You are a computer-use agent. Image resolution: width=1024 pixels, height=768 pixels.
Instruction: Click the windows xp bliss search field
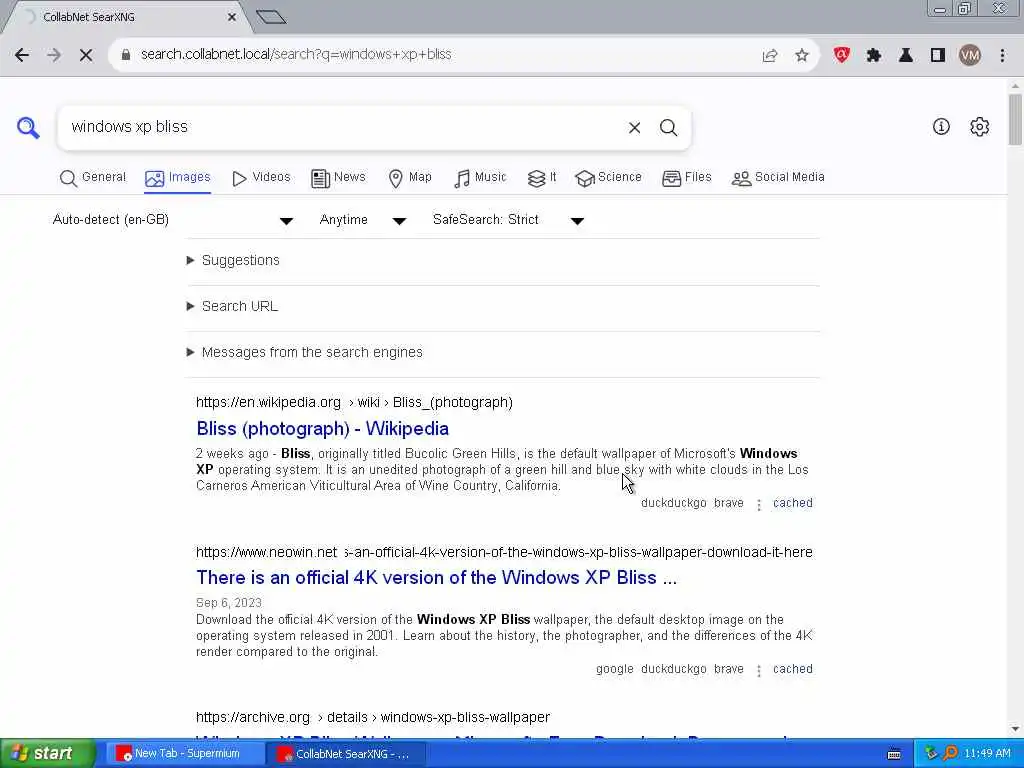pyautogui.click(x=340, y=127)
